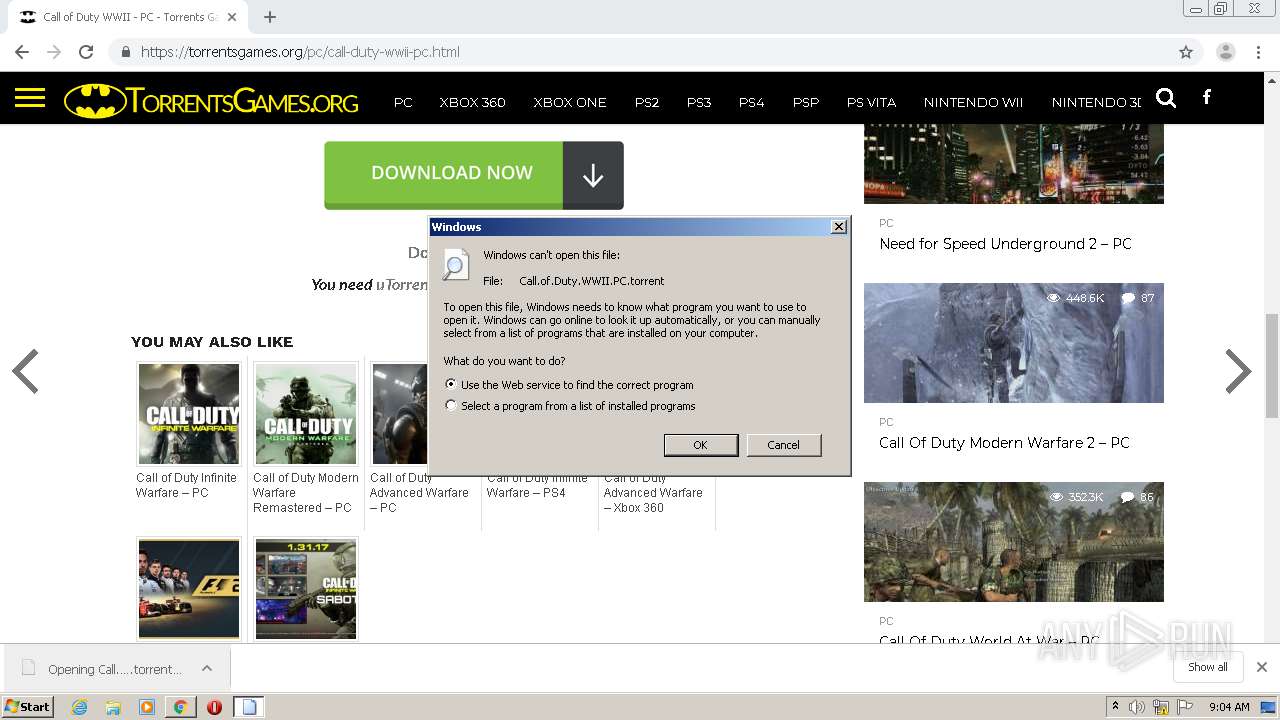Bookmark this page with the star icon

click(x=1186, y=52)
